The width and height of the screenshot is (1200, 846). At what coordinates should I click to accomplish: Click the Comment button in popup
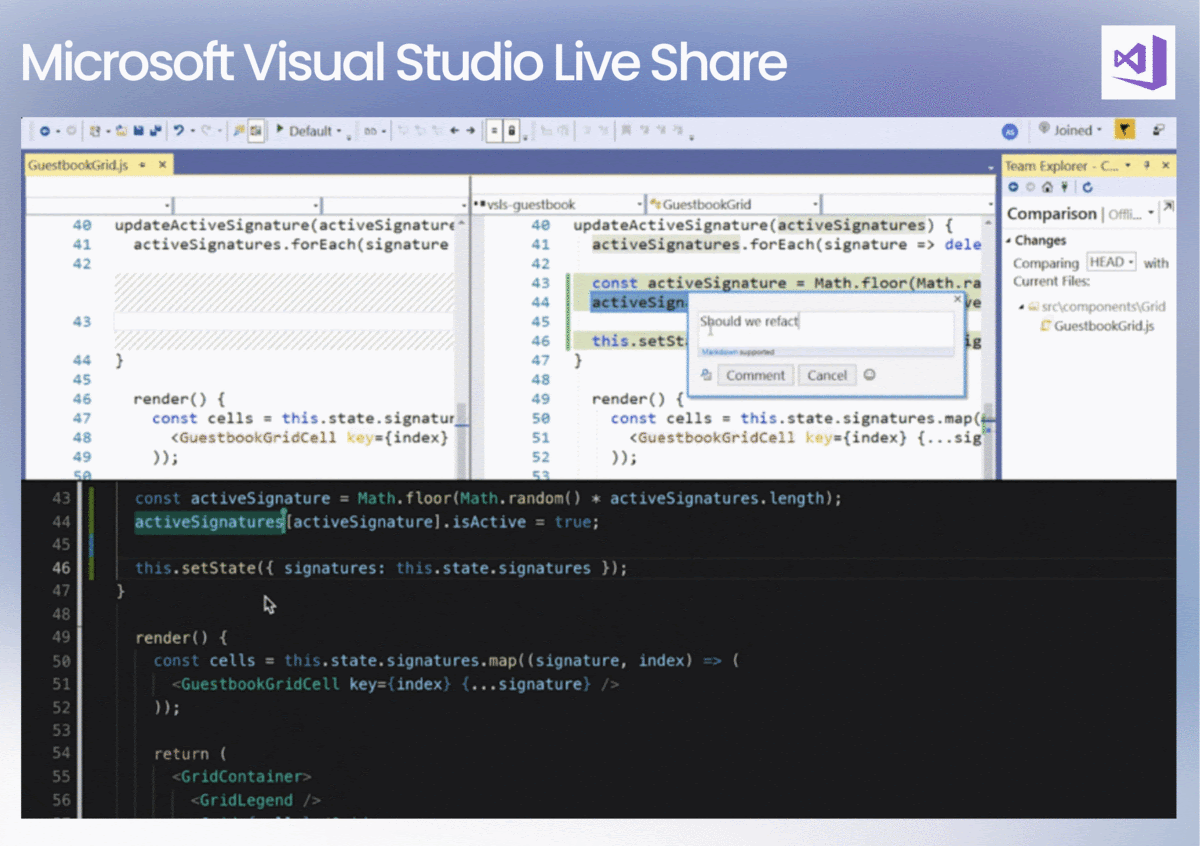click(755, 376)
